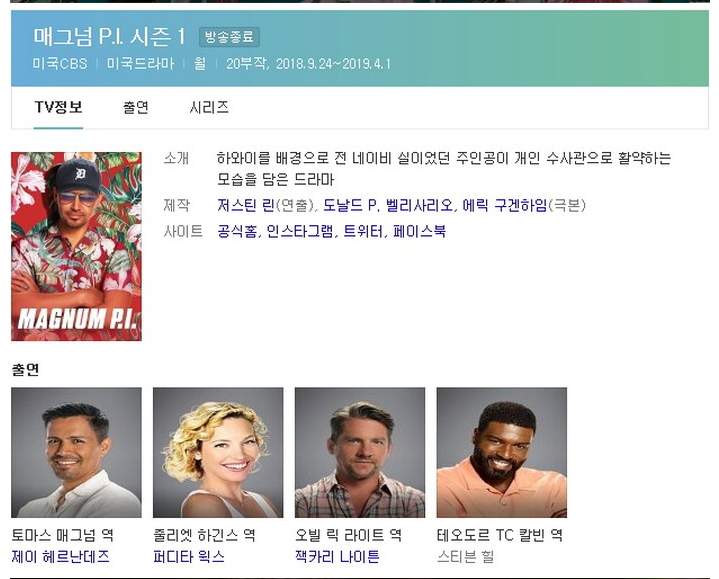719x579 pixels.
Task: Open 도날드 P. 벨리사리오 link
Action: coord(388,205)
